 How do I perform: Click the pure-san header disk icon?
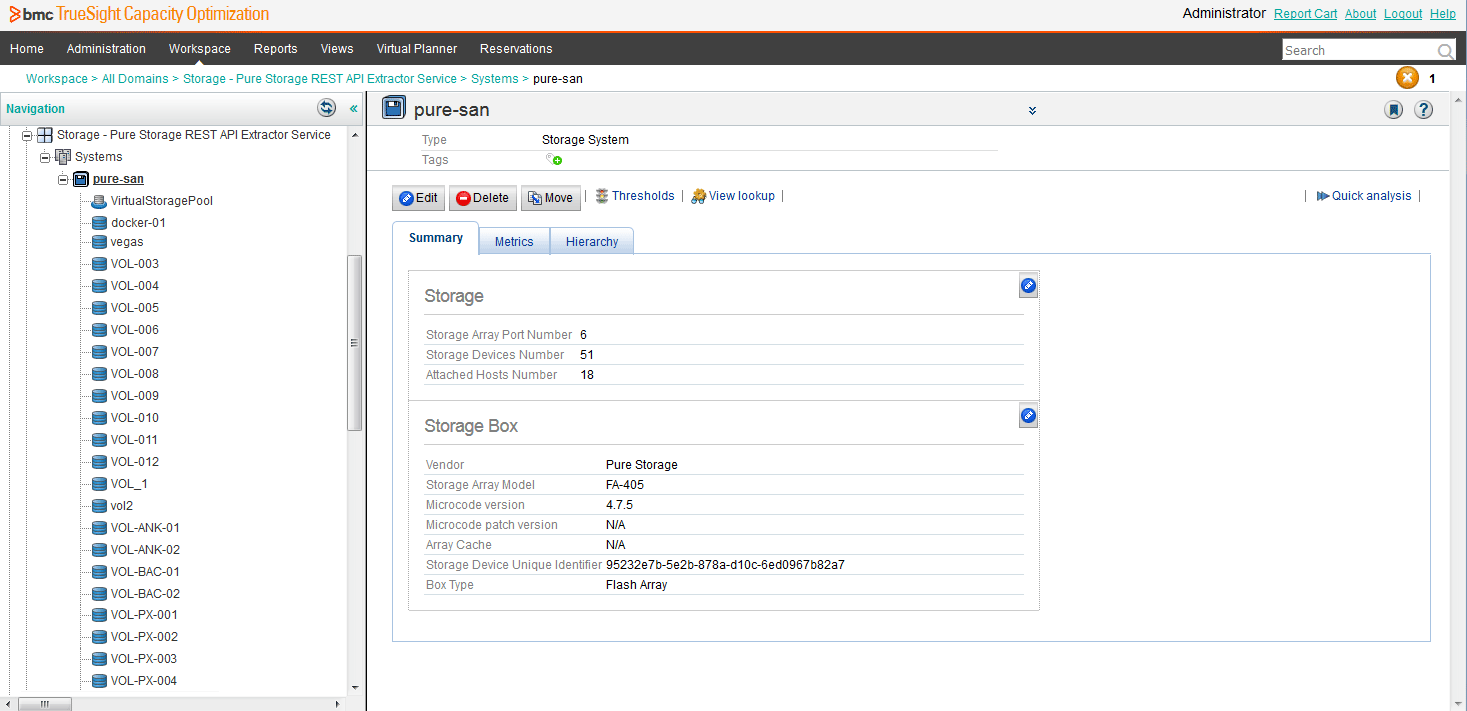point(394,109)
